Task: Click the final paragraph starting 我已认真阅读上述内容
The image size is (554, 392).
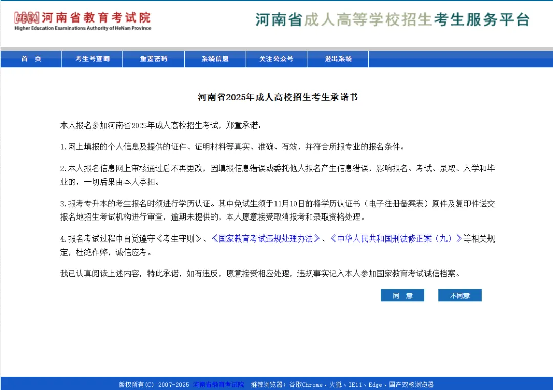Action: coord(260,274)
